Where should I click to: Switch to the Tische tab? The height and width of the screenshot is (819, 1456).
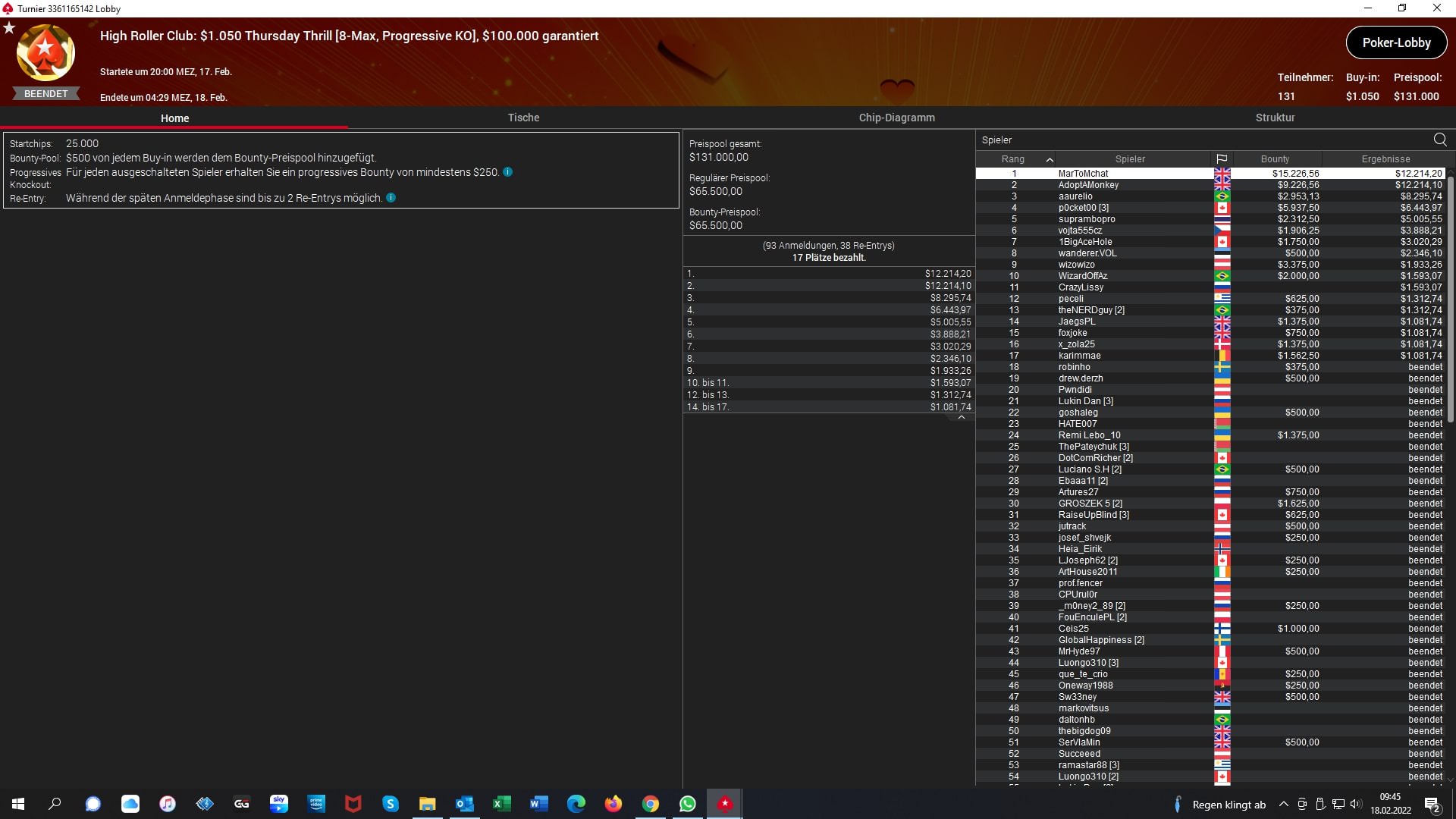[x=523, y=118]
